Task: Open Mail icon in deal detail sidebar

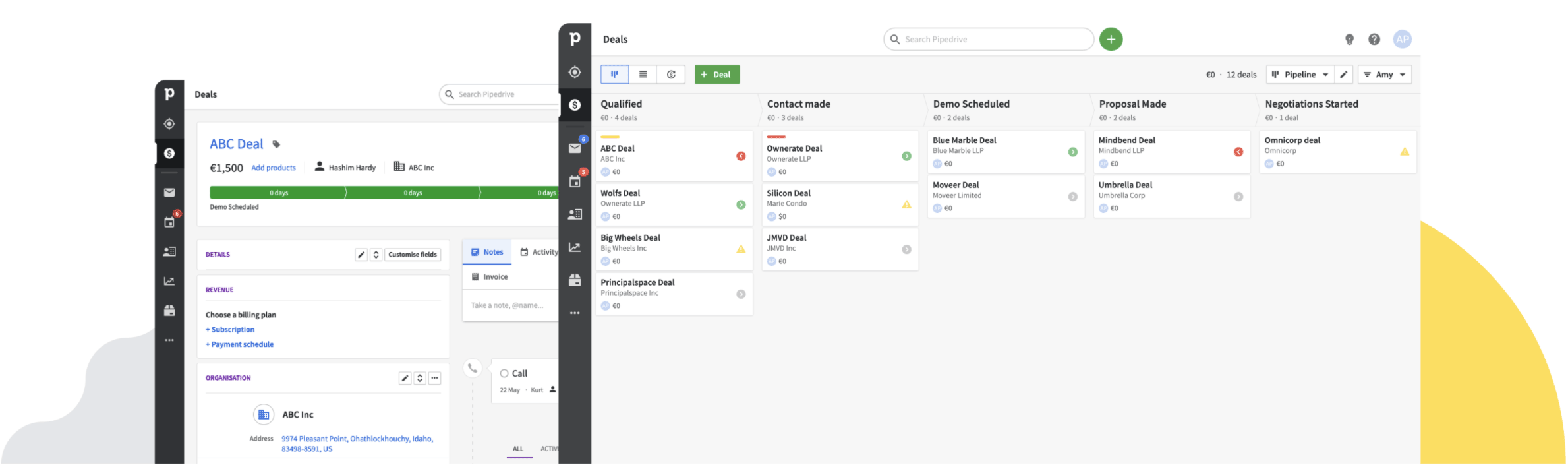Action: point(169,193)
